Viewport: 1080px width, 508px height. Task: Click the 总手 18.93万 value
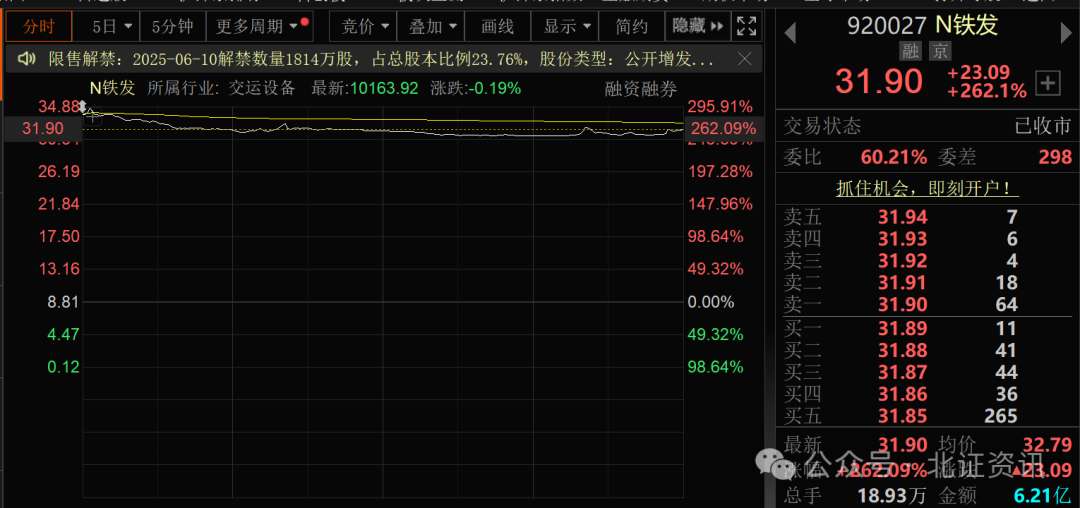tap(892, 495)
